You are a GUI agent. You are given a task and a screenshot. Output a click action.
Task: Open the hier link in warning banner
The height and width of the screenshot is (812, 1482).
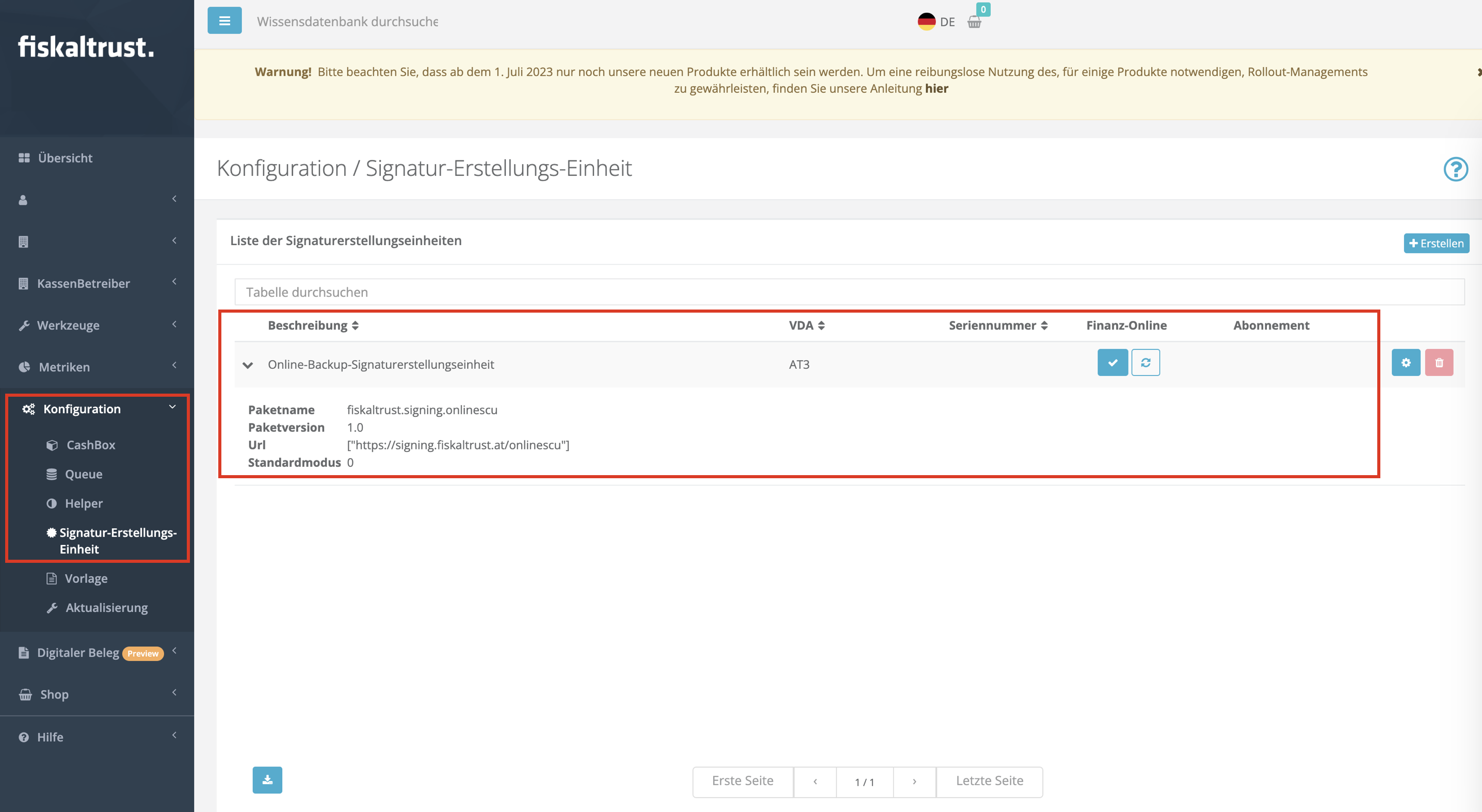(x=937, y=89)
